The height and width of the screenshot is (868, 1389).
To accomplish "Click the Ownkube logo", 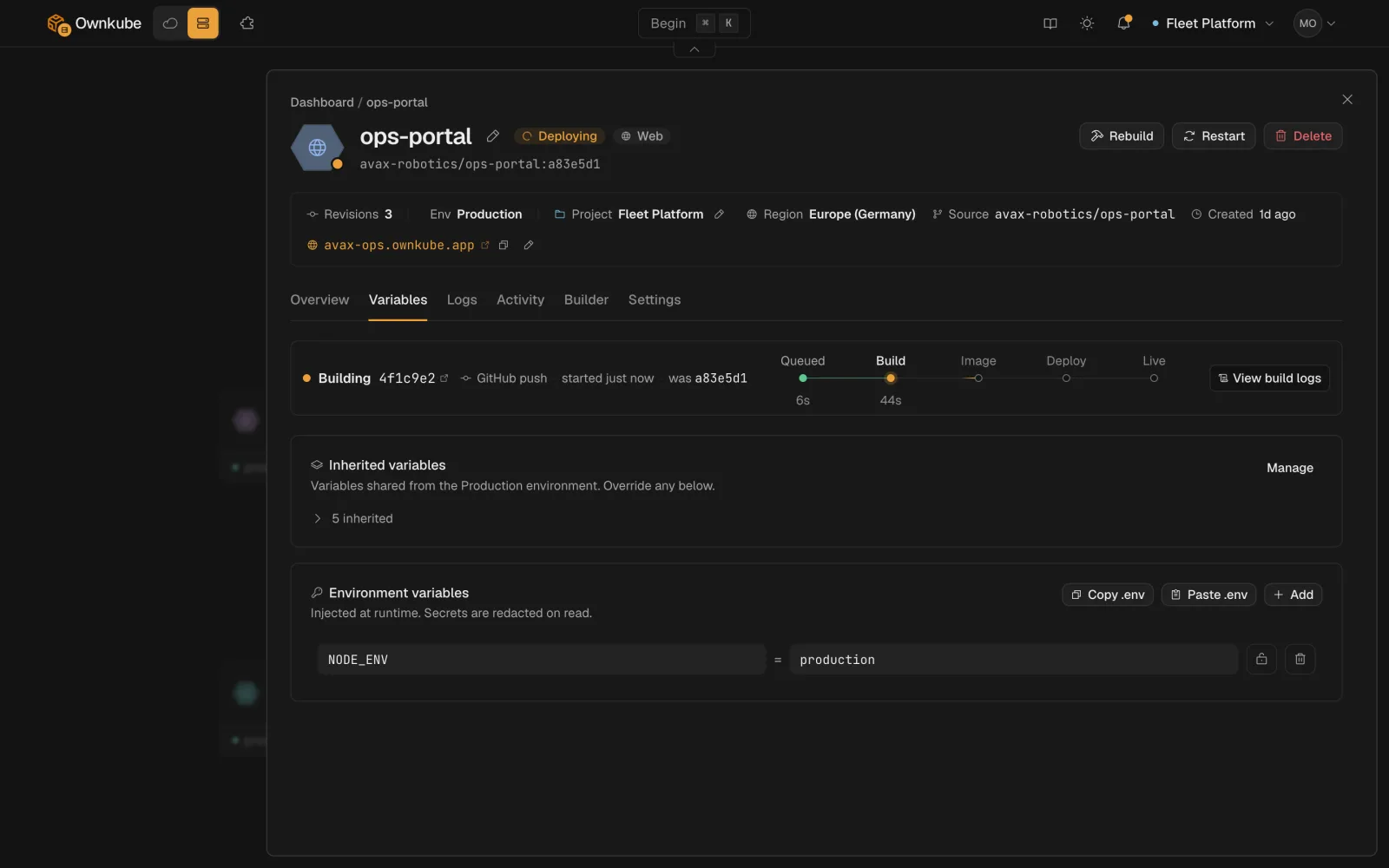I will [x=94, y=23].
